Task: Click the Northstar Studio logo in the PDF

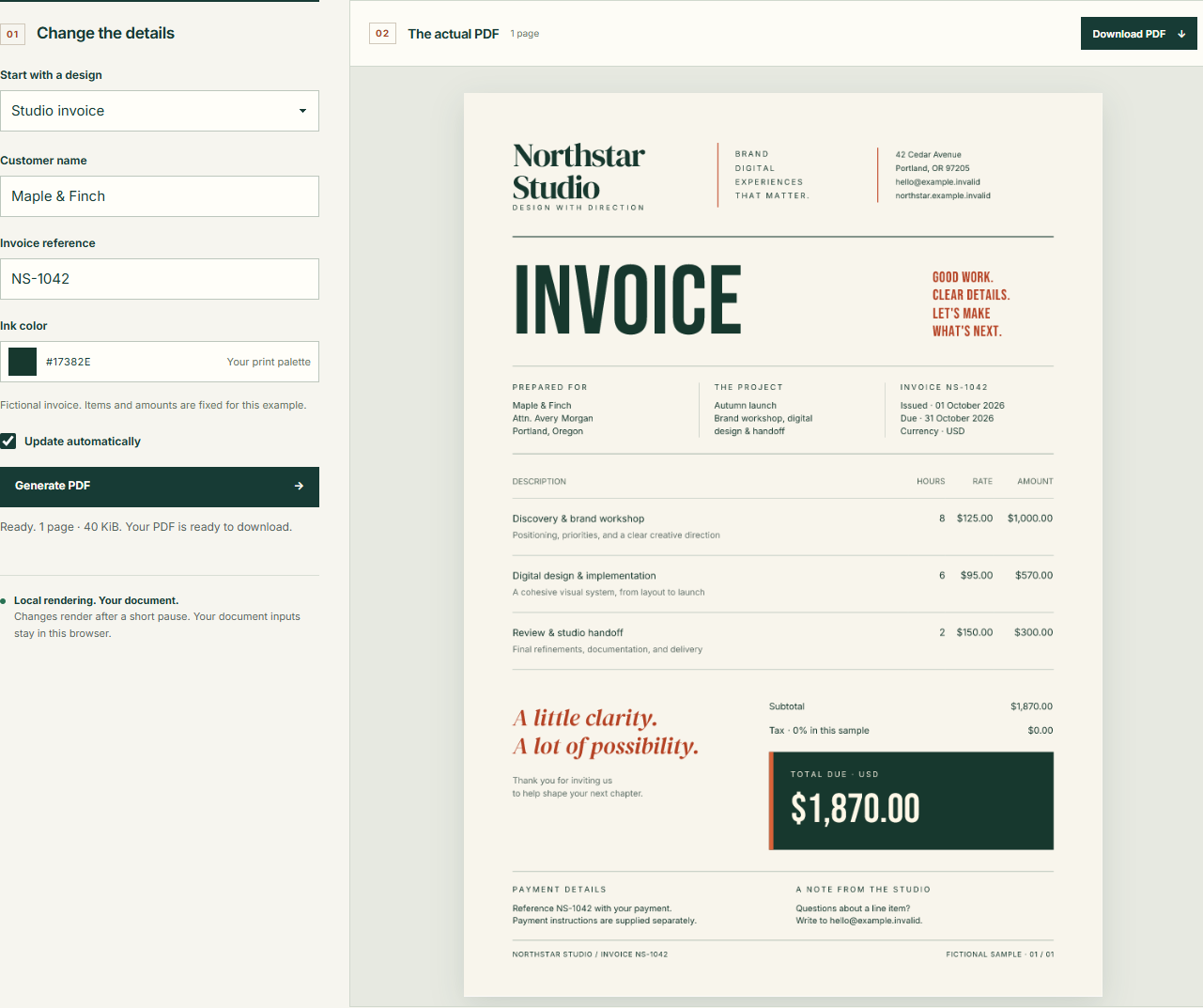Action: click(x=578, y=176)
